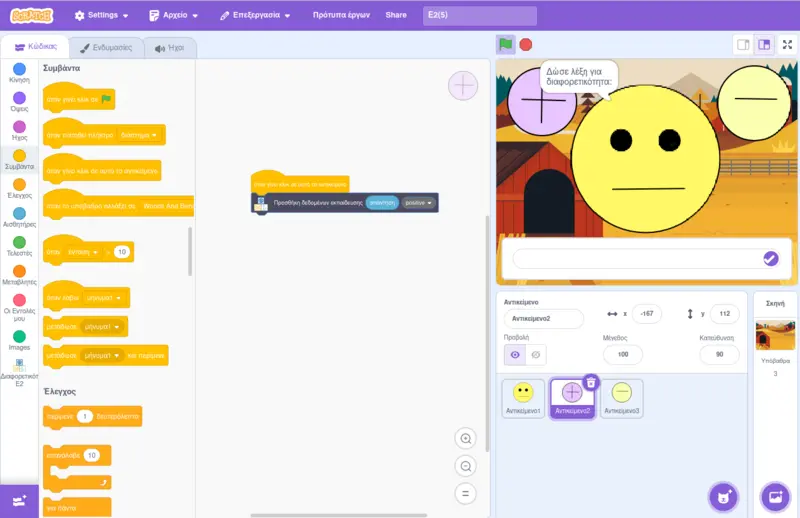Image resolution: width=800 pixels, height=518 pixels.
Task: Show the sprite with the eye icon
Action: coord(515,355)
